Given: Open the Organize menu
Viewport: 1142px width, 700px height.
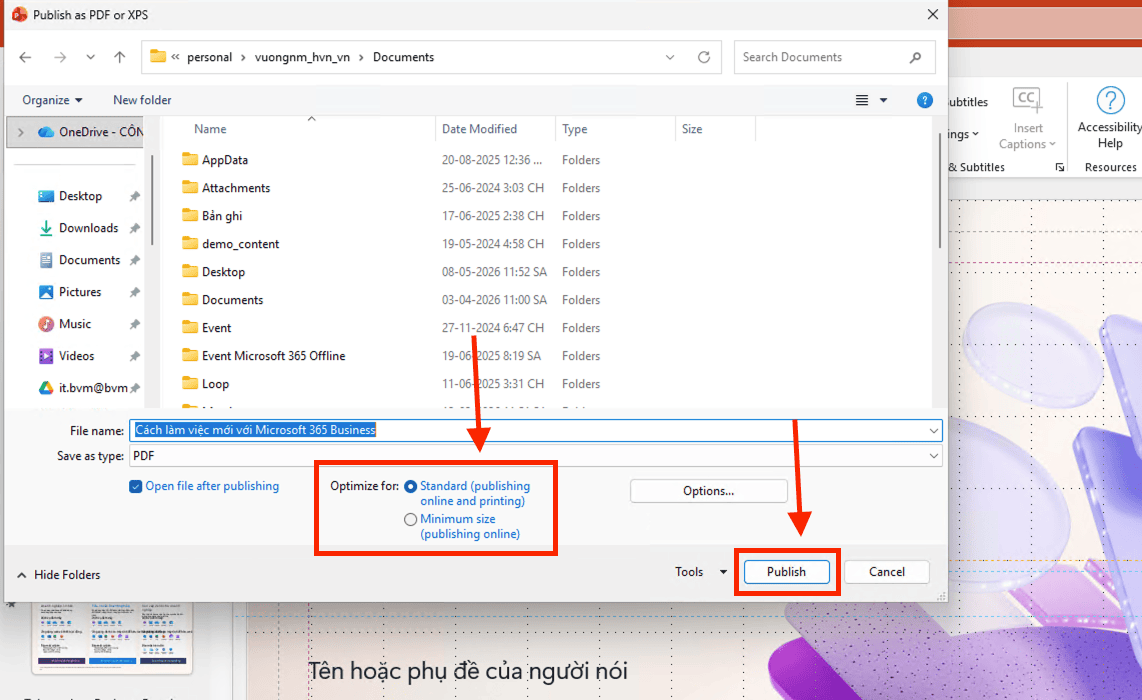Looking at the screenshot, I should (x=52, y=100).
